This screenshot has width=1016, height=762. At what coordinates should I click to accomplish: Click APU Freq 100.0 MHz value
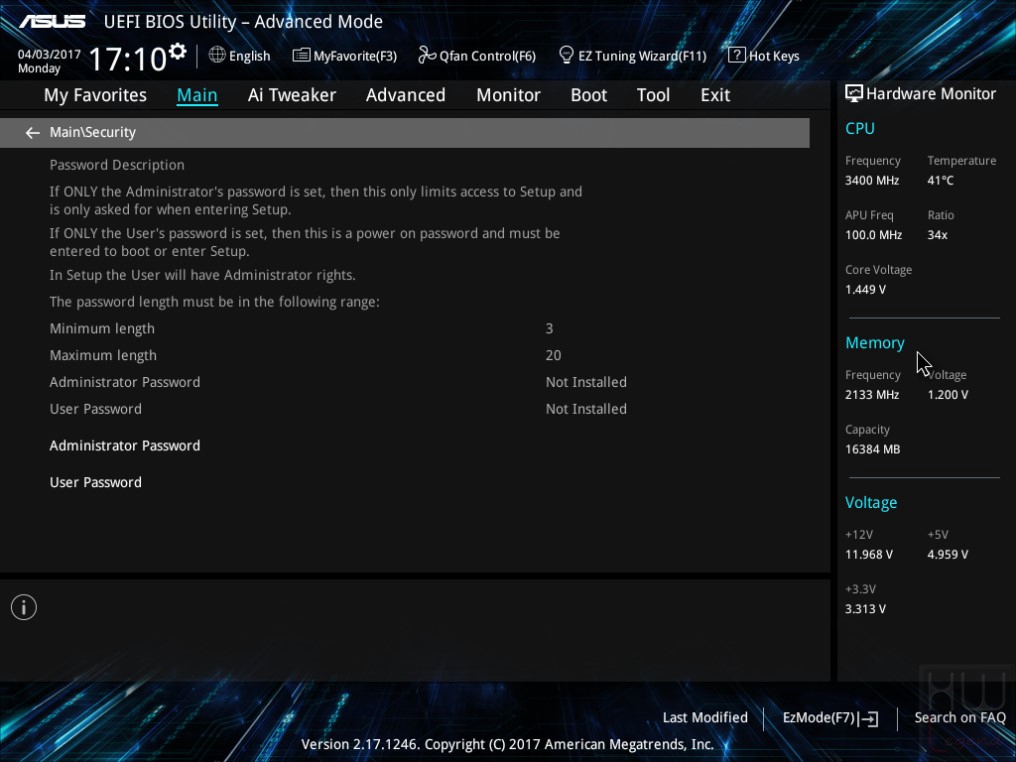[x=873, y=235]
